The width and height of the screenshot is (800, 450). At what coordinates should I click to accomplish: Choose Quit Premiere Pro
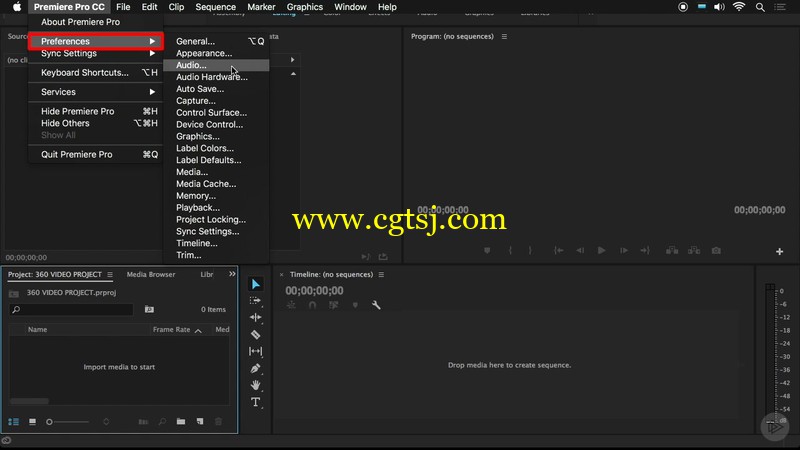click(x=96, y=155)
